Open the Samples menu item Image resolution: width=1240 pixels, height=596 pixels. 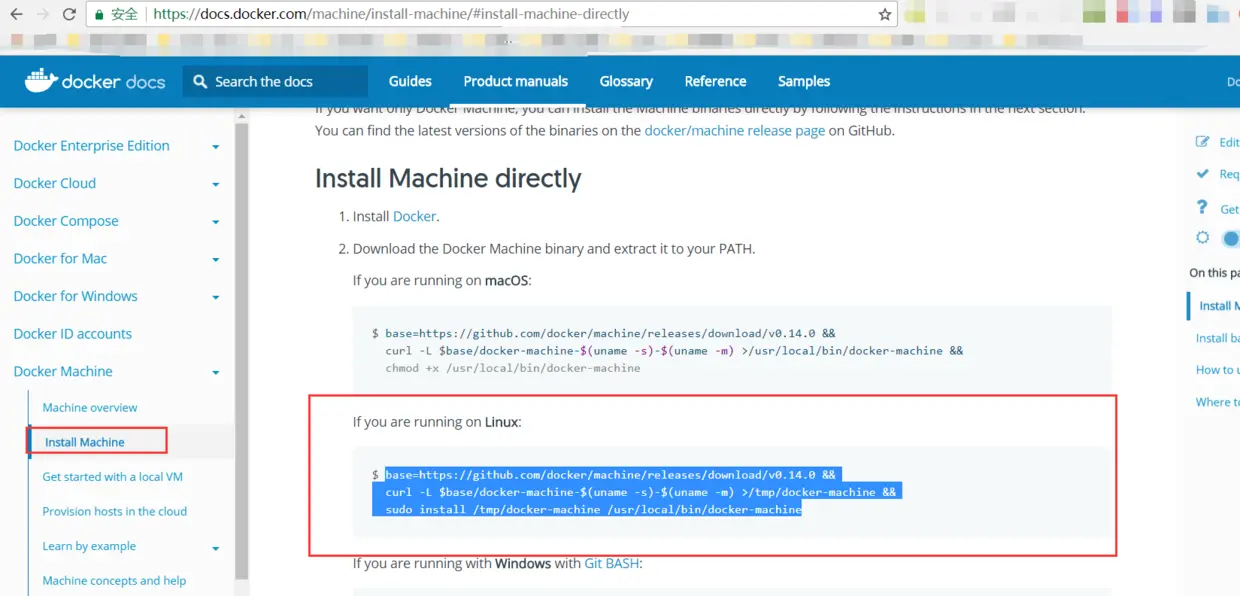pos(804,81)
